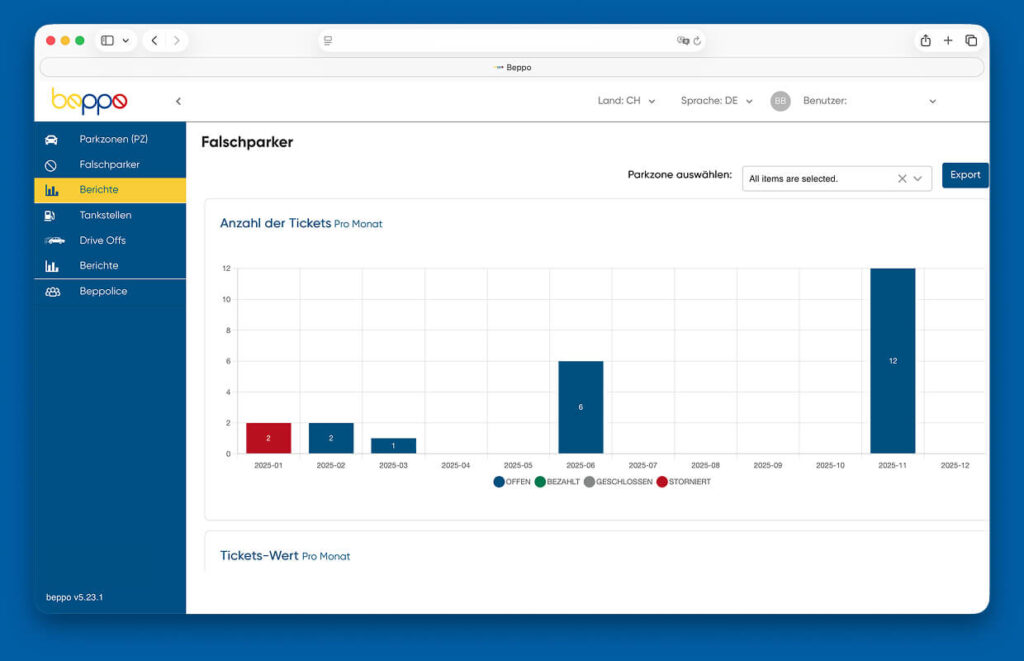The image size is (1024, 661).
Task: Clear the Parkzone selection with the X
Action: pyautogui.click(x=901, y=179)
